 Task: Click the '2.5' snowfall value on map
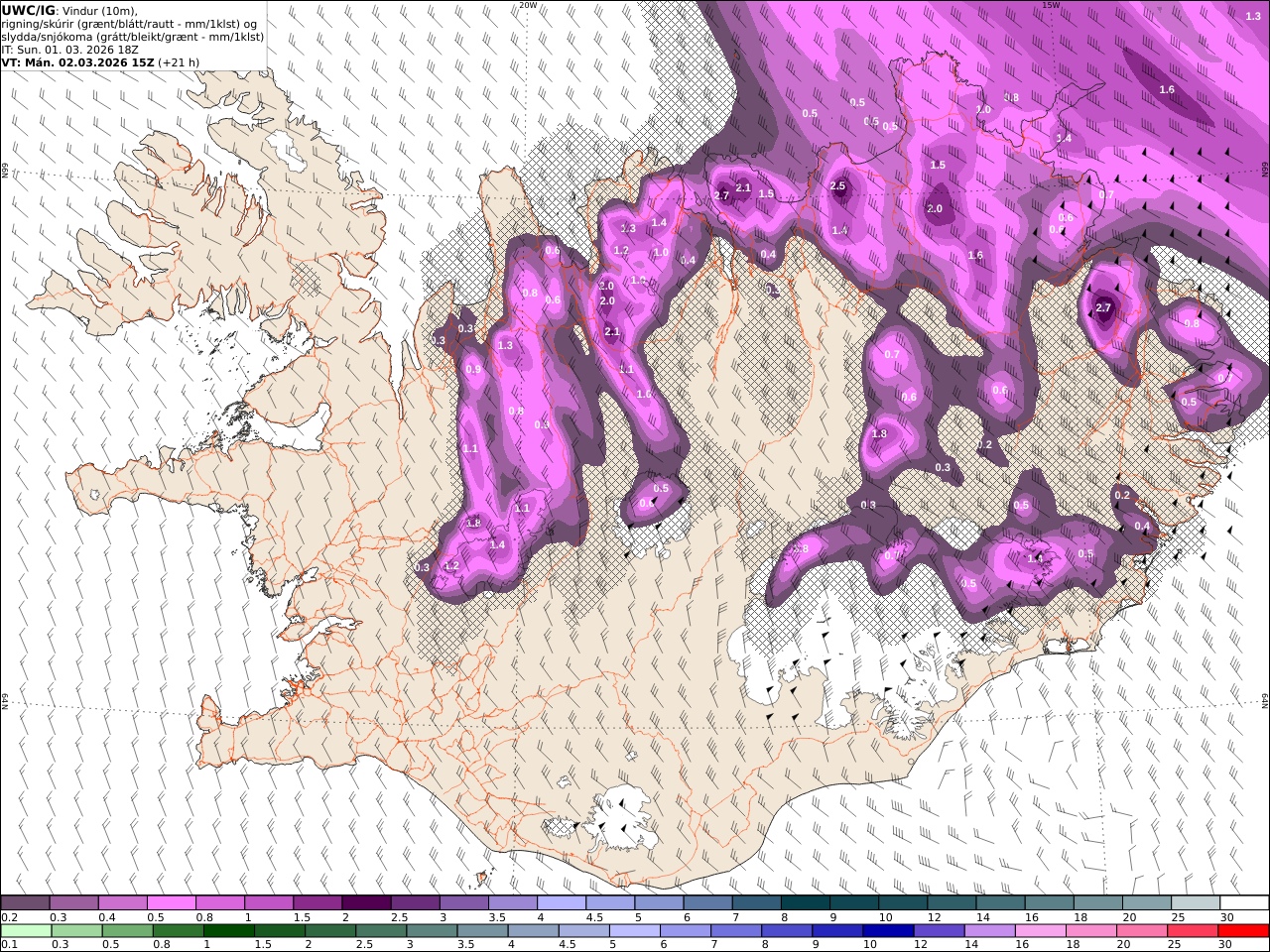pos(837,186)
